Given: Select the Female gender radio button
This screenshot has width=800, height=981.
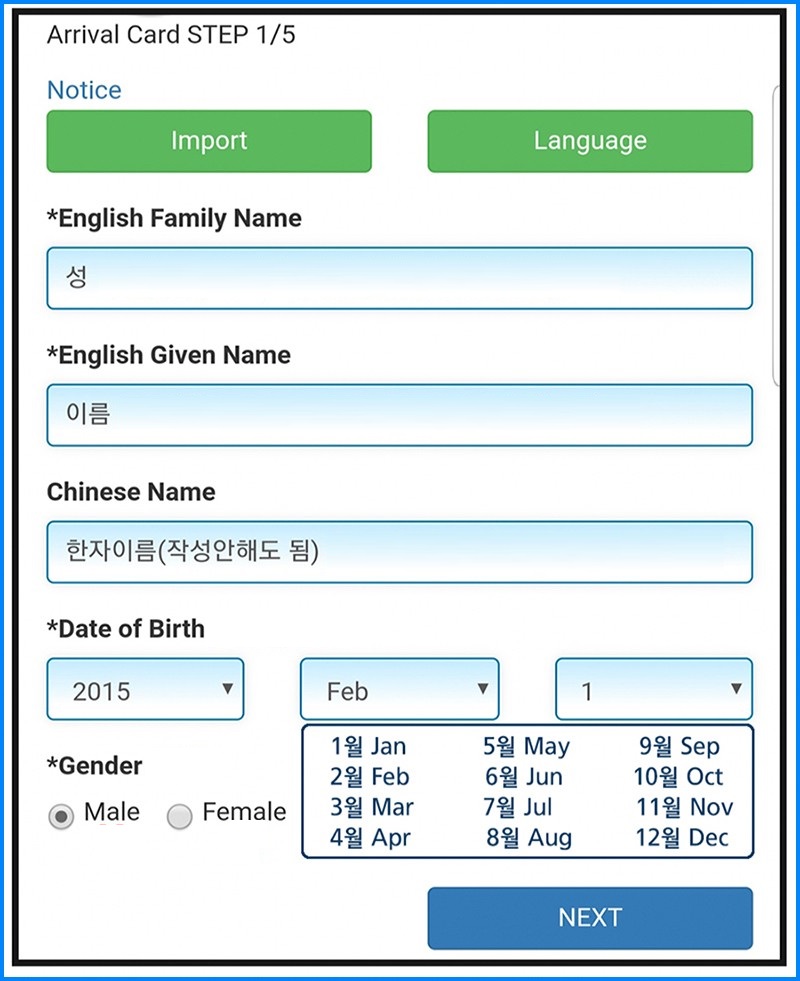Looking at the screenshot, I should point(180,816).
